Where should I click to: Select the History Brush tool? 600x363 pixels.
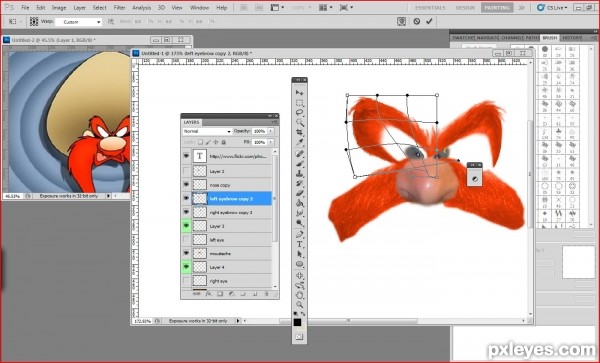(x=299, y=183)
